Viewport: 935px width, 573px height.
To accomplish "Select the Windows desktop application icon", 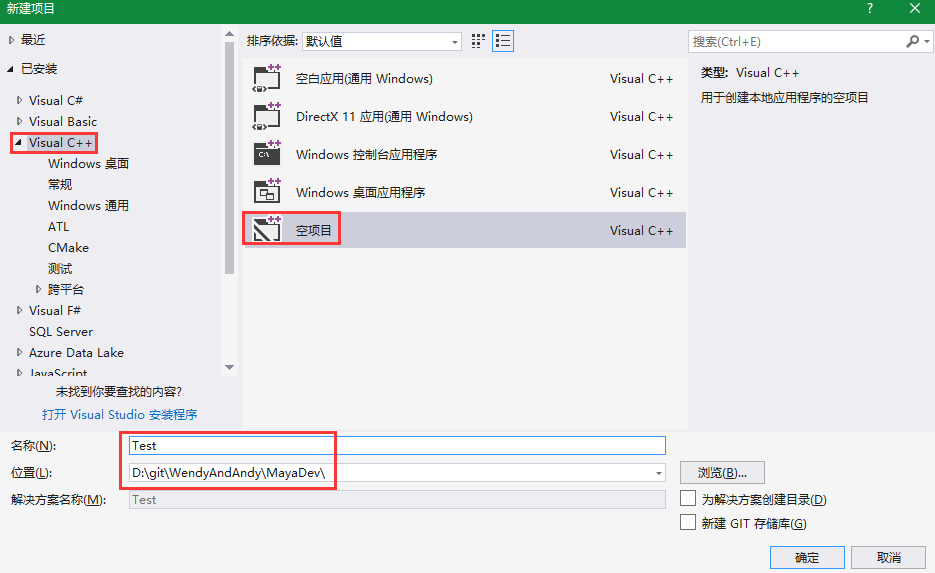I will (x=267, y=192).
